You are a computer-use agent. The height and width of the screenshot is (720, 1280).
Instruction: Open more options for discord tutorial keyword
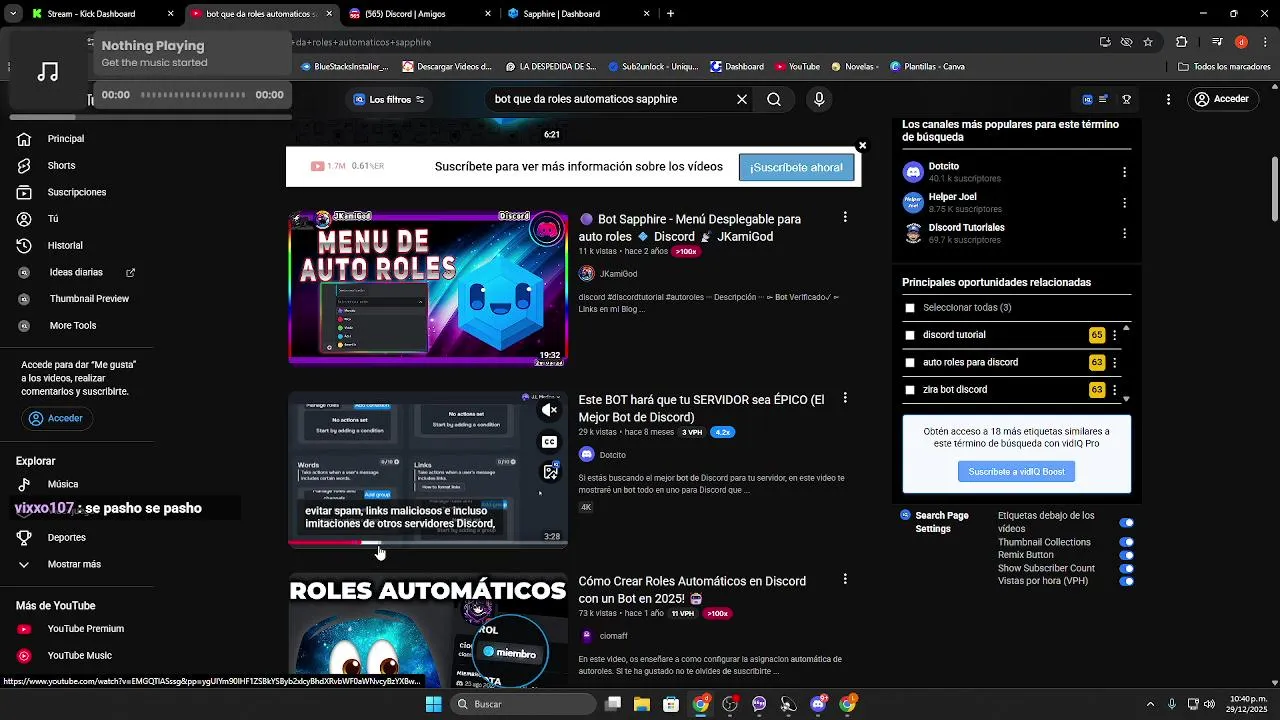[x=1114, y=335]
